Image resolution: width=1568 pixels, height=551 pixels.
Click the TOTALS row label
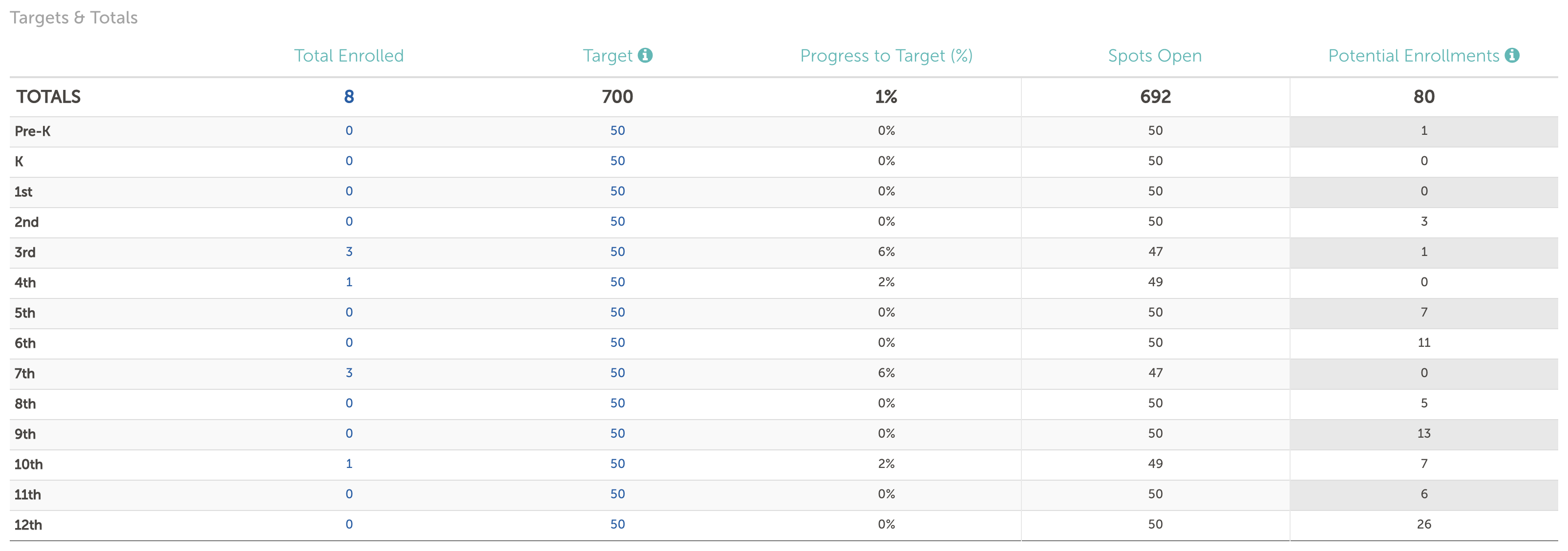(x=49, y=97)
